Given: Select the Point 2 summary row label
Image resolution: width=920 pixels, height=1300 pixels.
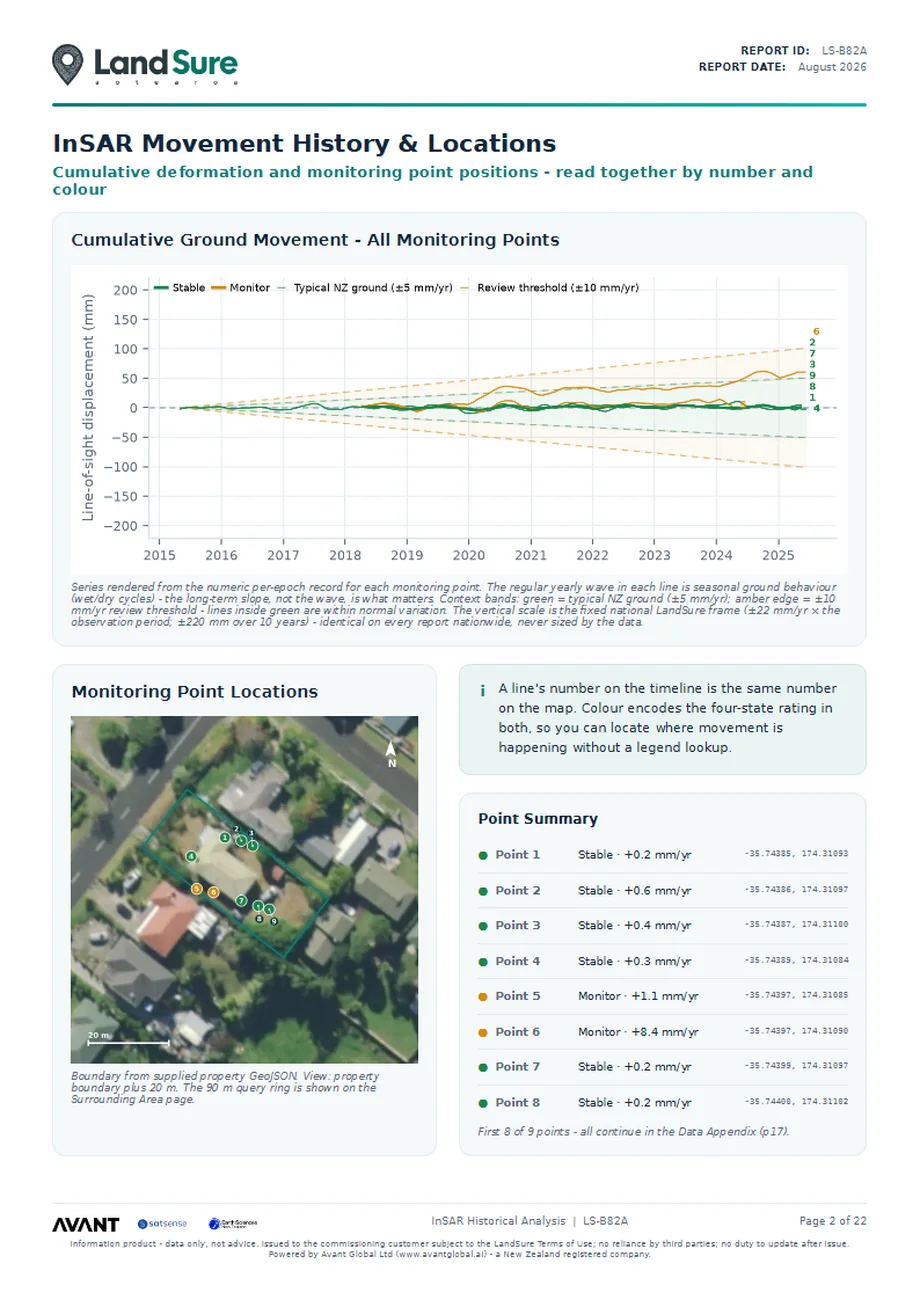Looking at the screenshot, I should click(518, 890).
